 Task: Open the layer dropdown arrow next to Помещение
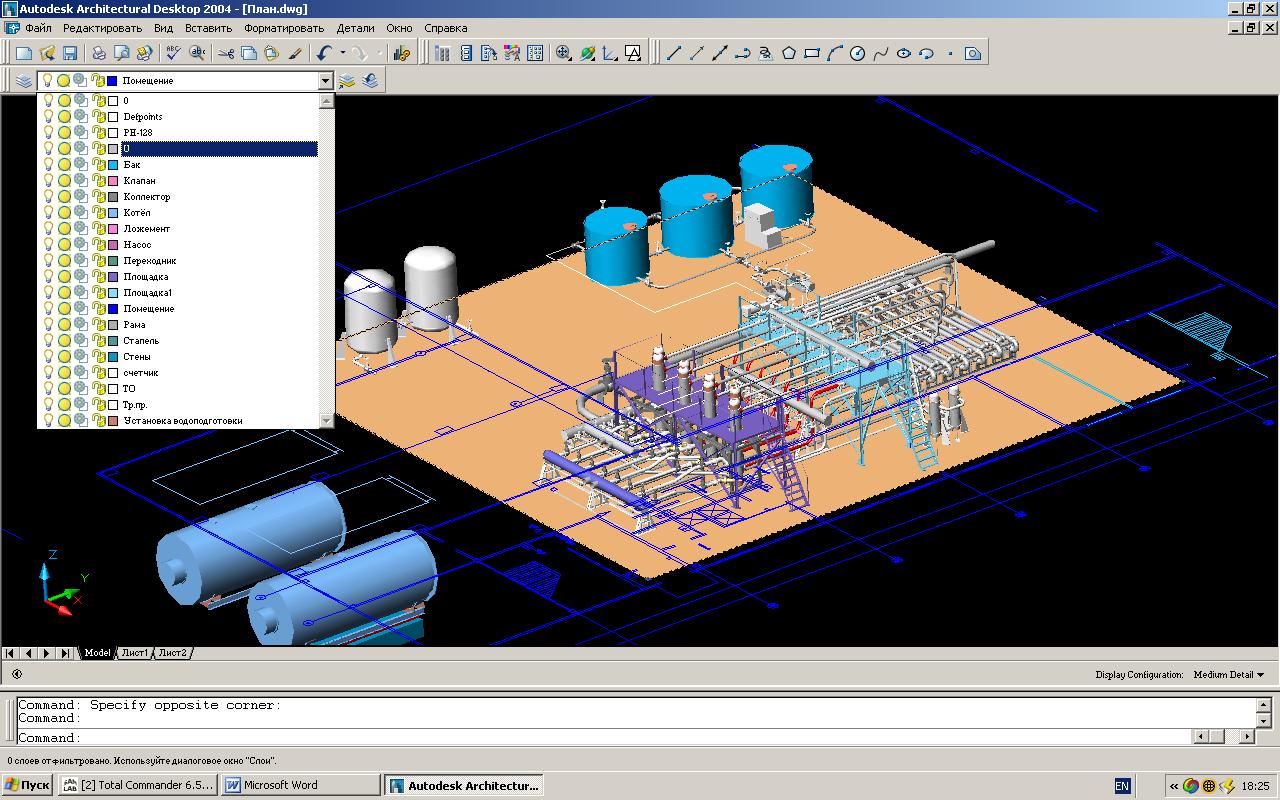(x=325, y=80)
